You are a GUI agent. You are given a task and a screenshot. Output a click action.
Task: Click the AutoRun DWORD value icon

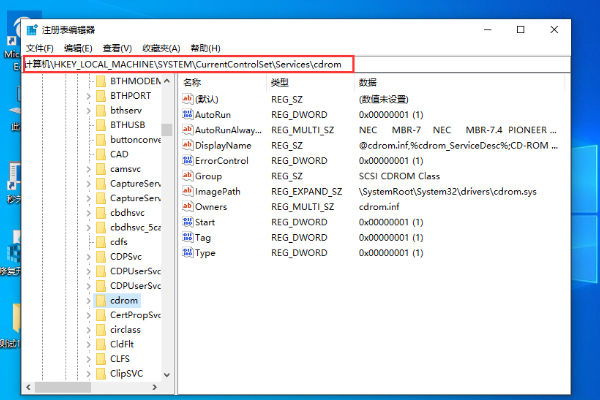tap(188, 114)
